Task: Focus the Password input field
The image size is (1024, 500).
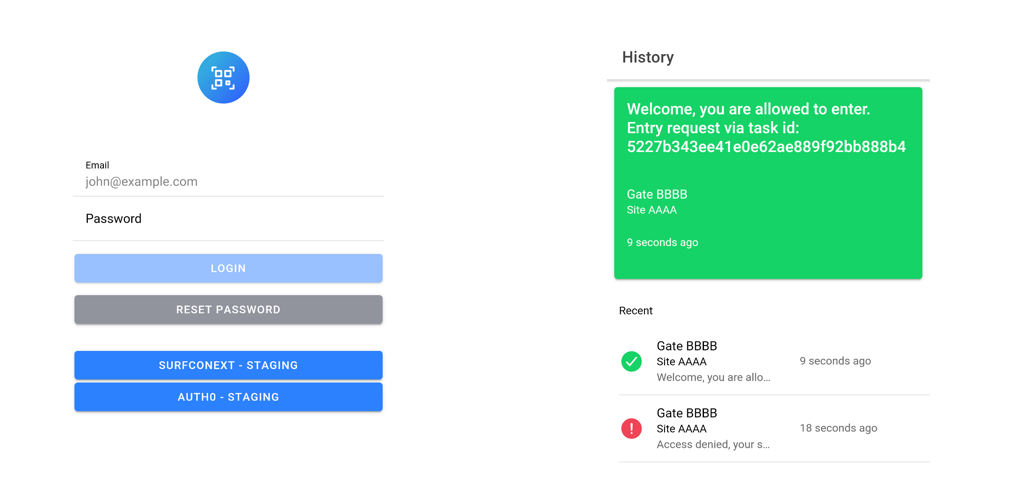Action: 229,219
